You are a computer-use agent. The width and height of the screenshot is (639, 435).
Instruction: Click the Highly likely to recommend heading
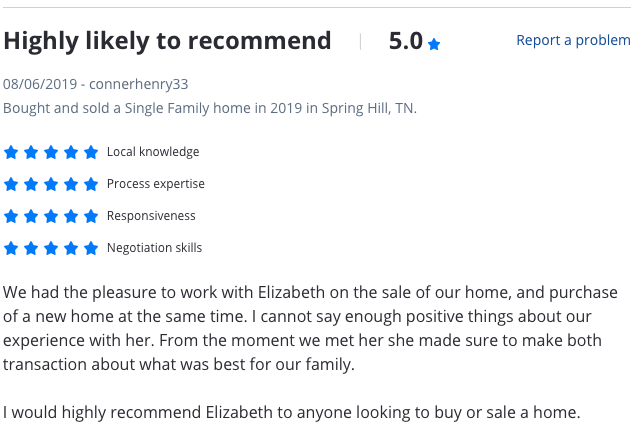coord(167,41)
